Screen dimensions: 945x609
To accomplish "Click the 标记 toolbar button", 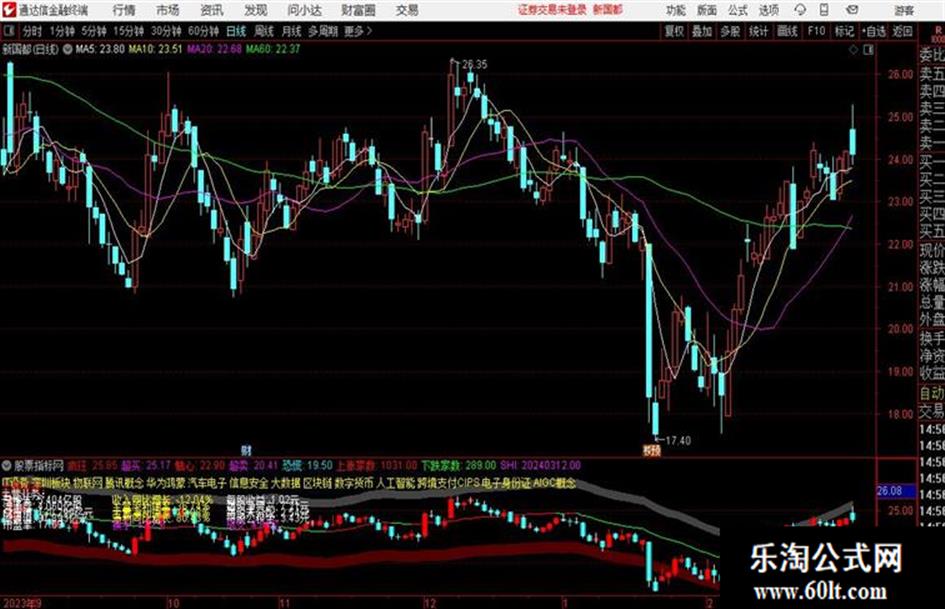I will [844, 31].
